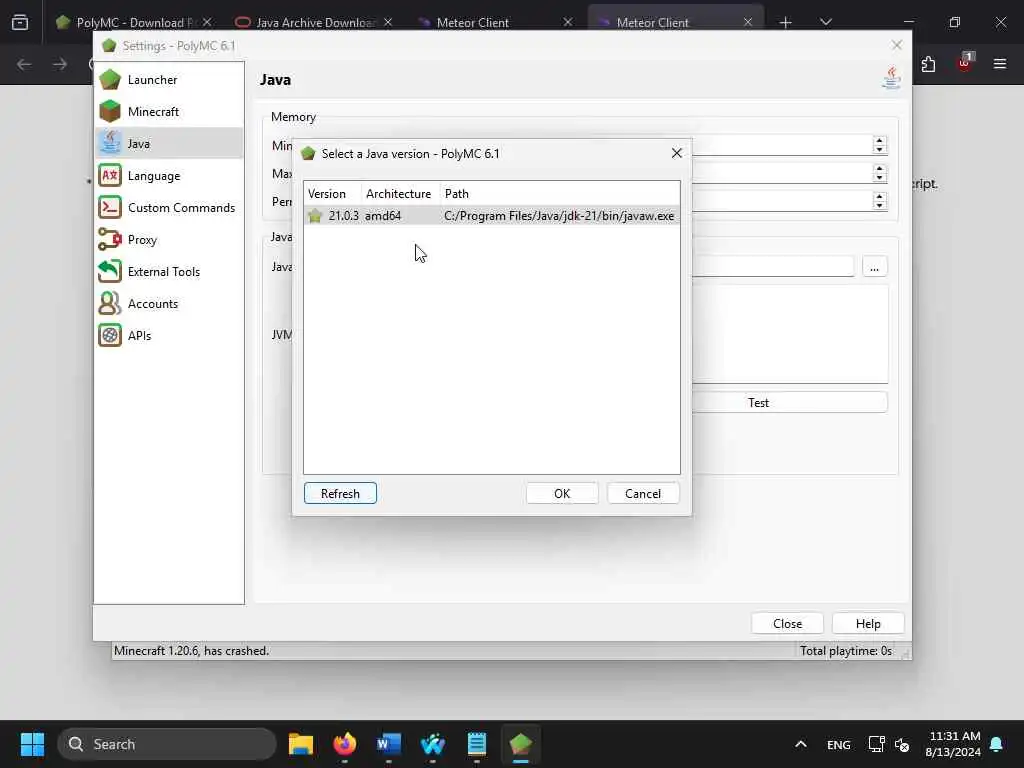Open External Tools settings
Image resolution: width=1024 pixels, height=768 pixels.
tap(169, 272)
